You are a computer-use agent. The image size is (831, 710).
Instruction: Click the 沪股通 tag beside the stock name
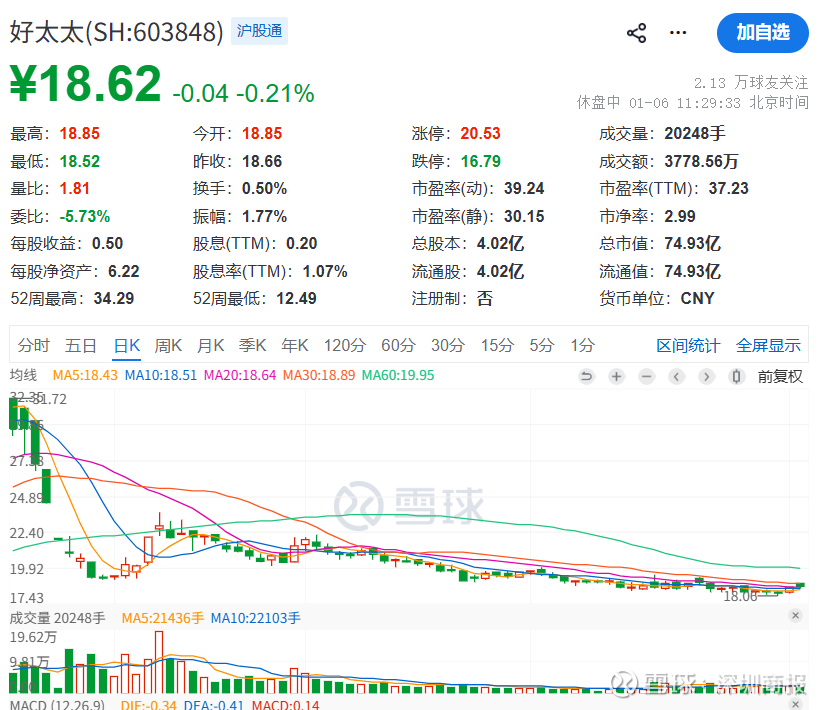tap(259, 31)
